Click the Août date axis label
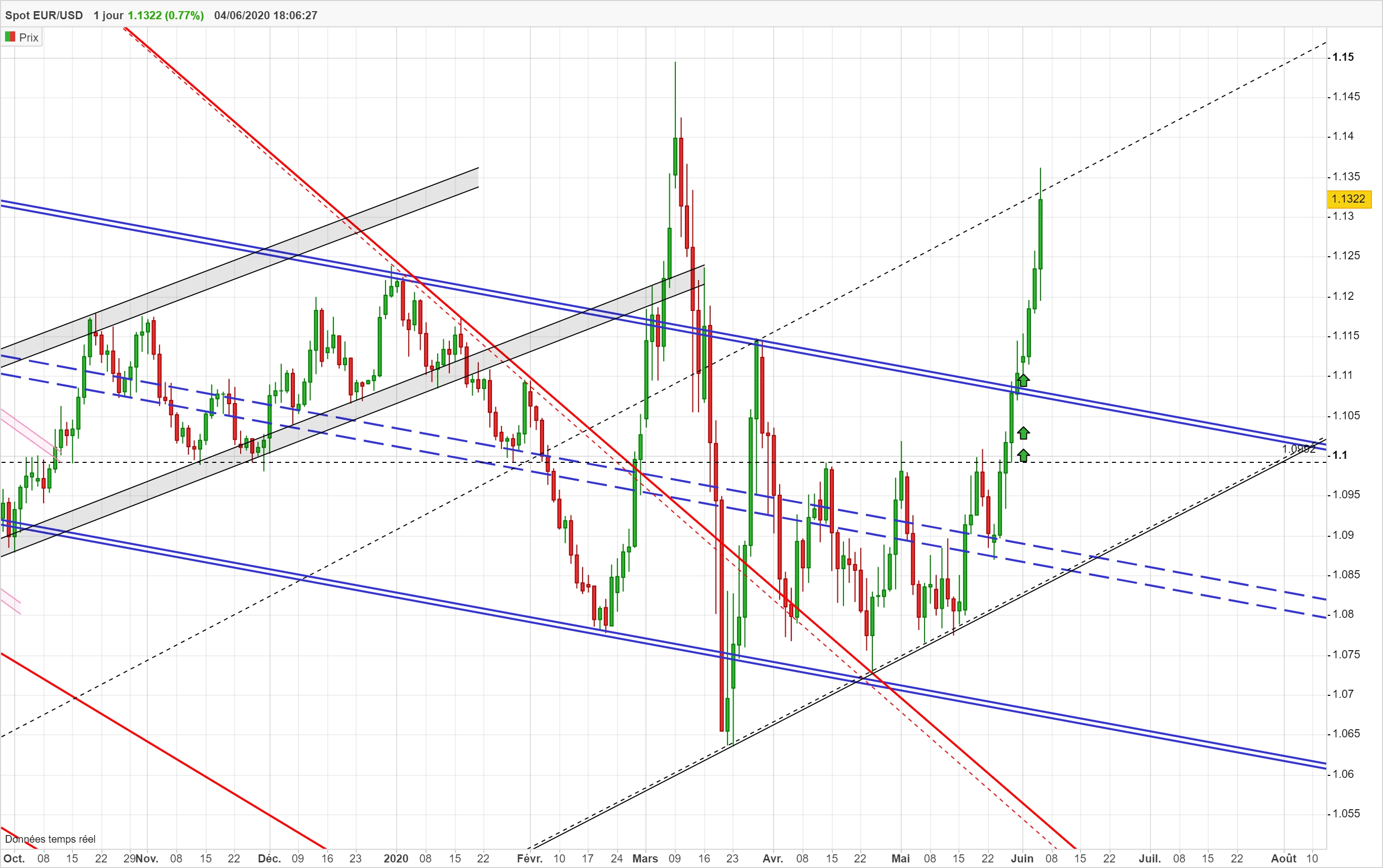This screenshot has height=868, width=1383. coord(1284,858)
